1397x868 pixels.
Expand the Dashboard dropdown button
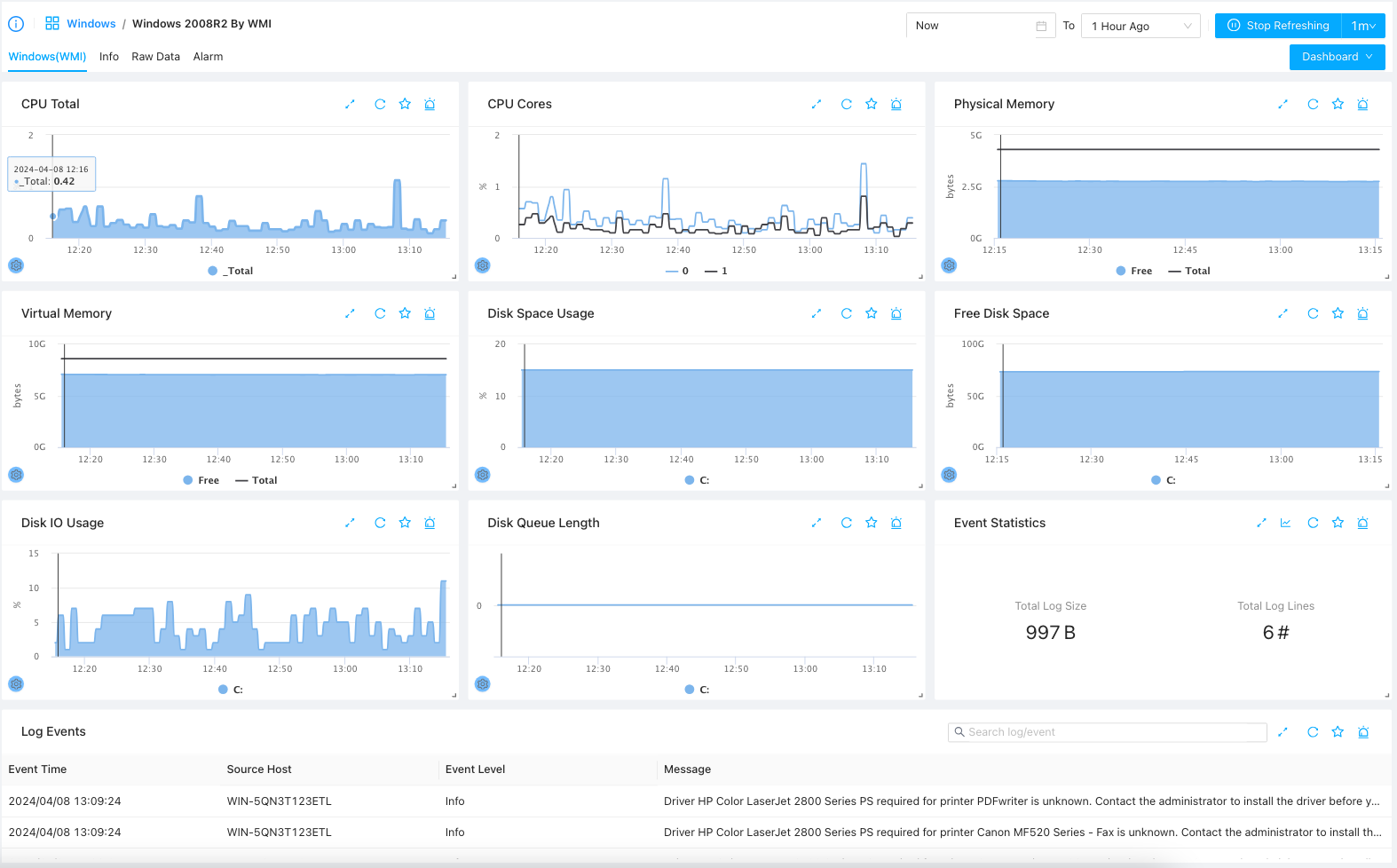coord(1337,57)
